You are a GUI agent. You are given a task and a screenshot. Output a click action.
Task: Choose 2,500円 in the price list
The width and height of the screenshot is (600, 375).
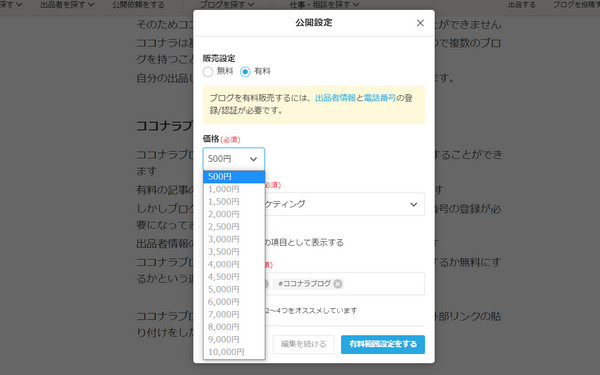pos(234,227)
